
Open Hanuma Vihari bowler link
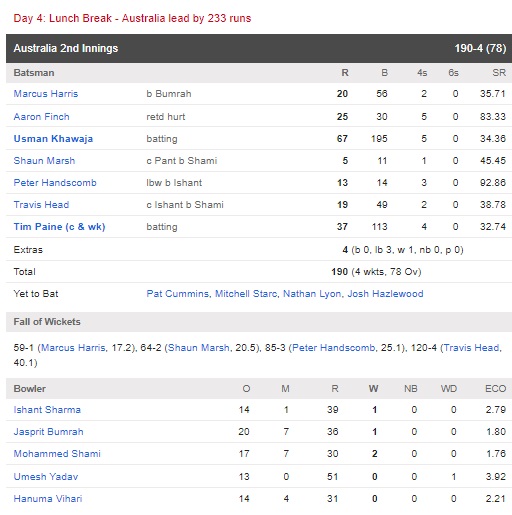[x=48, y=499]
